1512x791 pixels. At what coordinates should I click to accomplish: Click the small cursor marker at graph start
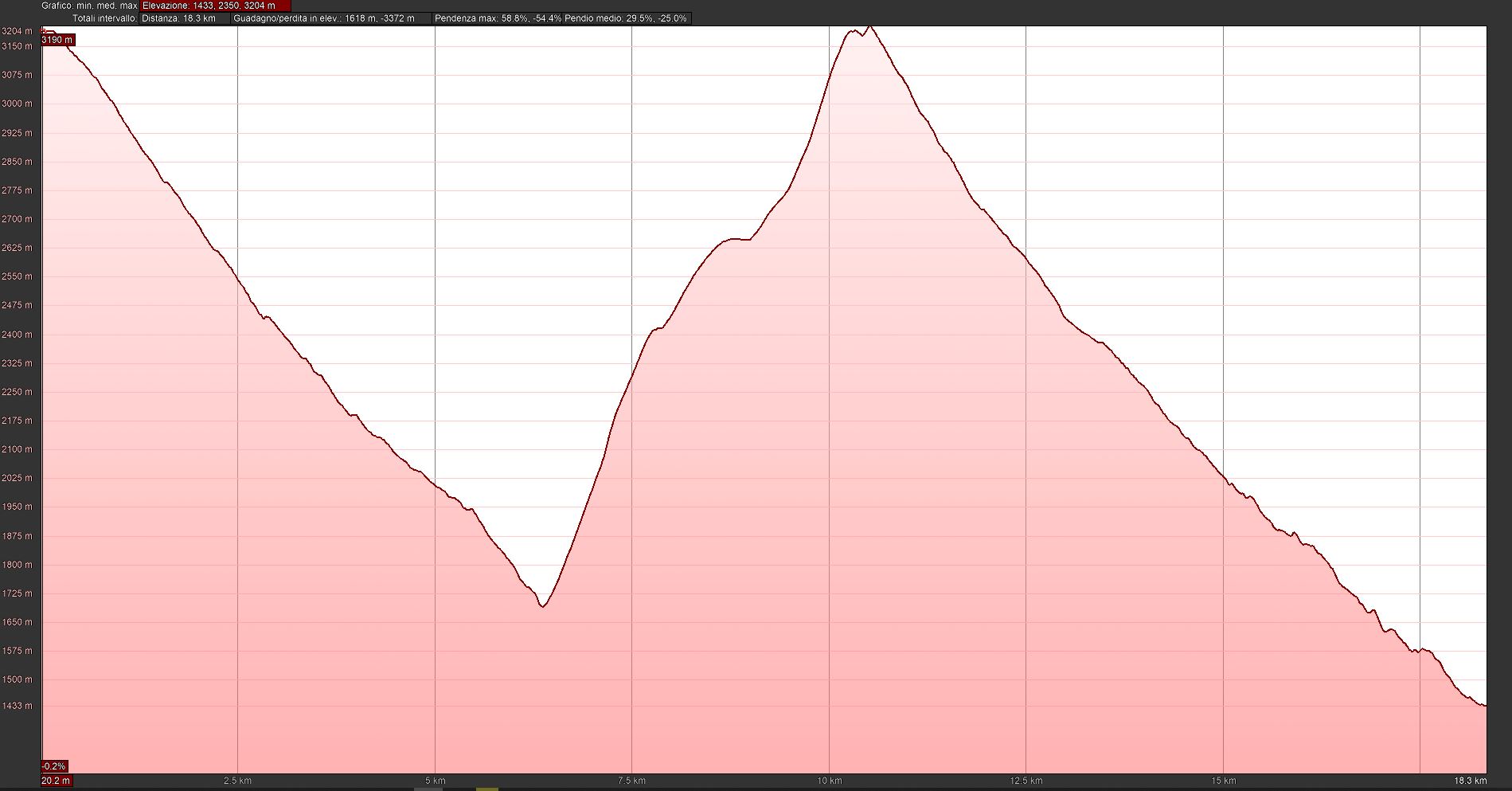pos(42,31)
